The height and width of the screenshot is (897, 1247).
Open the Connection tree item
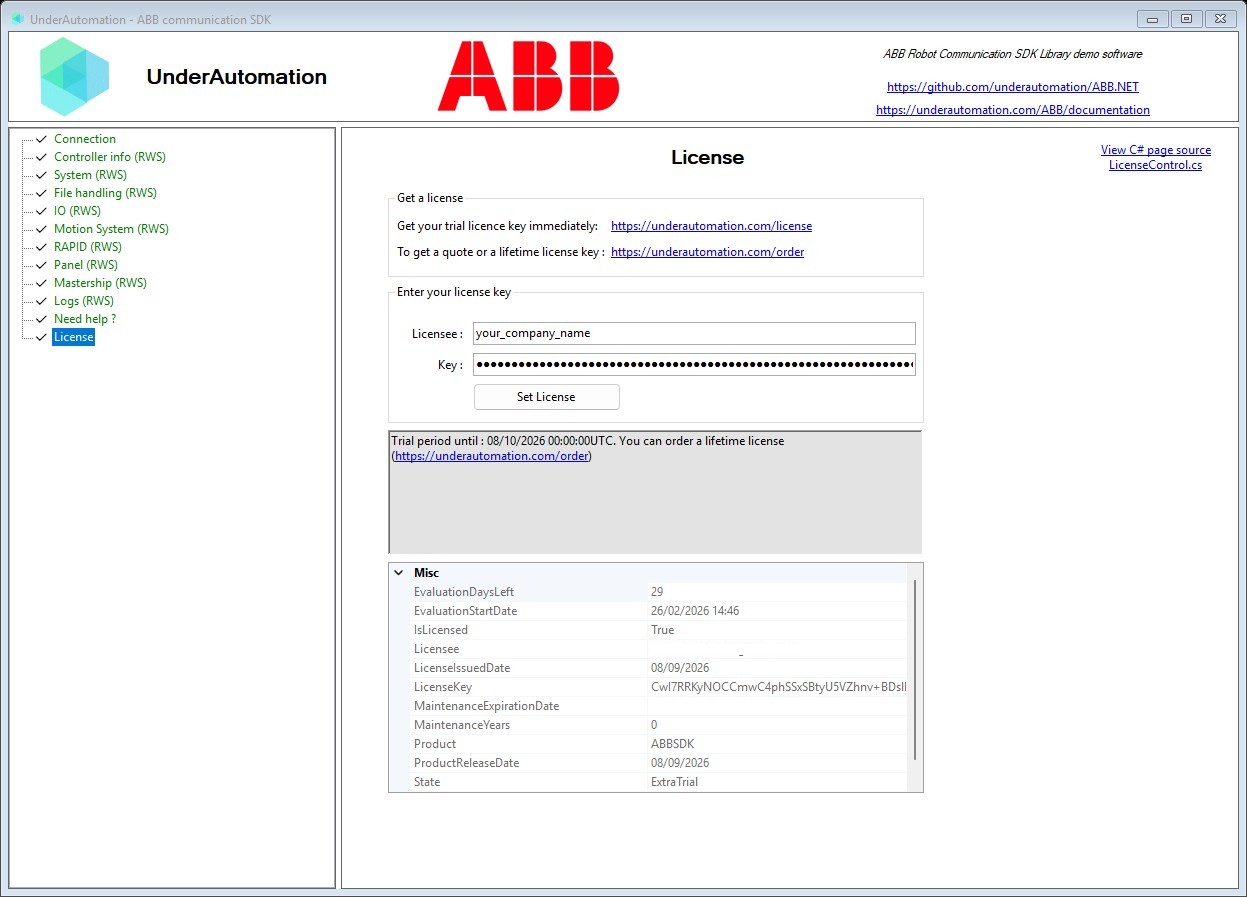85,139
